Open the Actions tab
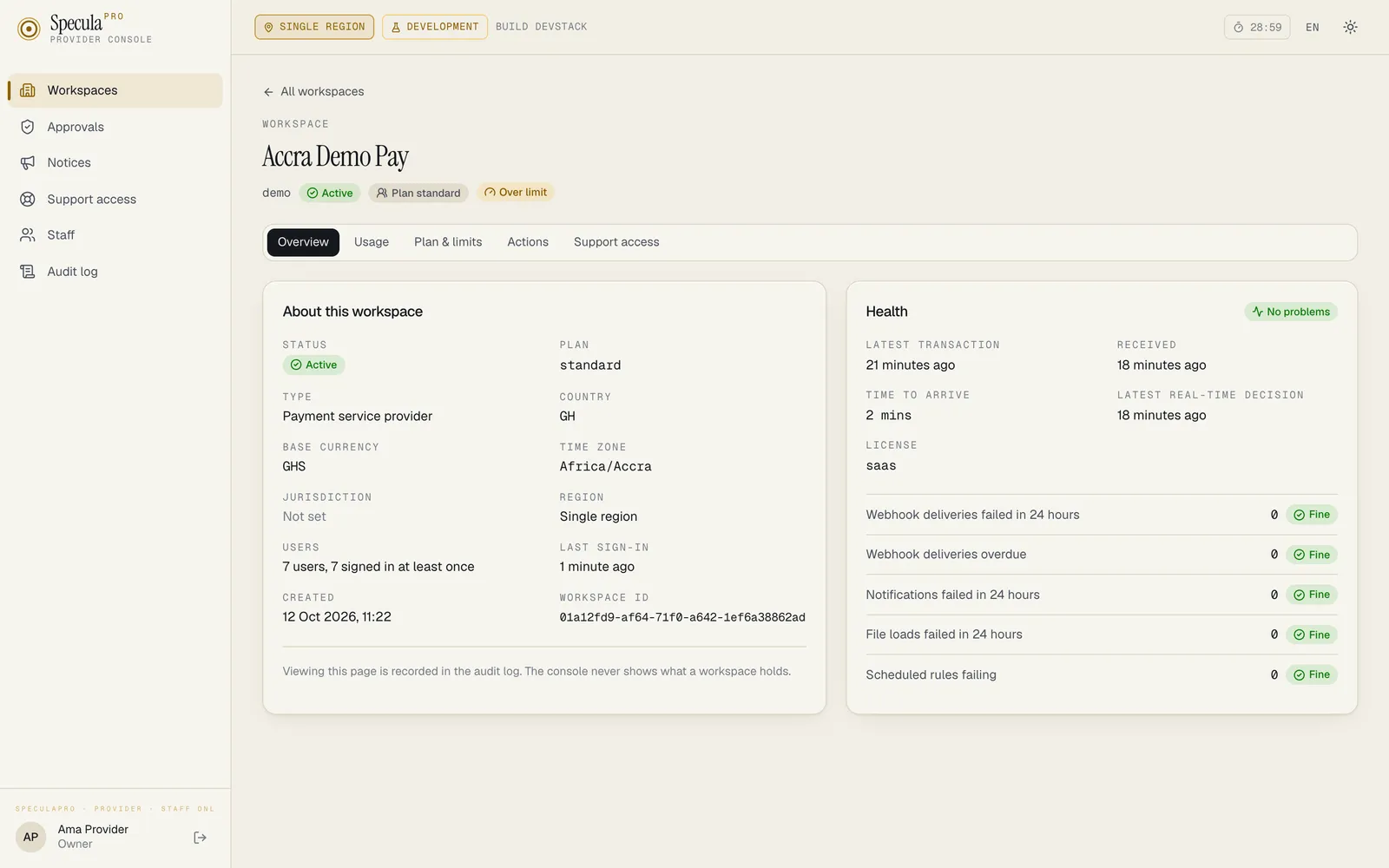The width and height of the screenshot is (1389, 868). point(528,242)
